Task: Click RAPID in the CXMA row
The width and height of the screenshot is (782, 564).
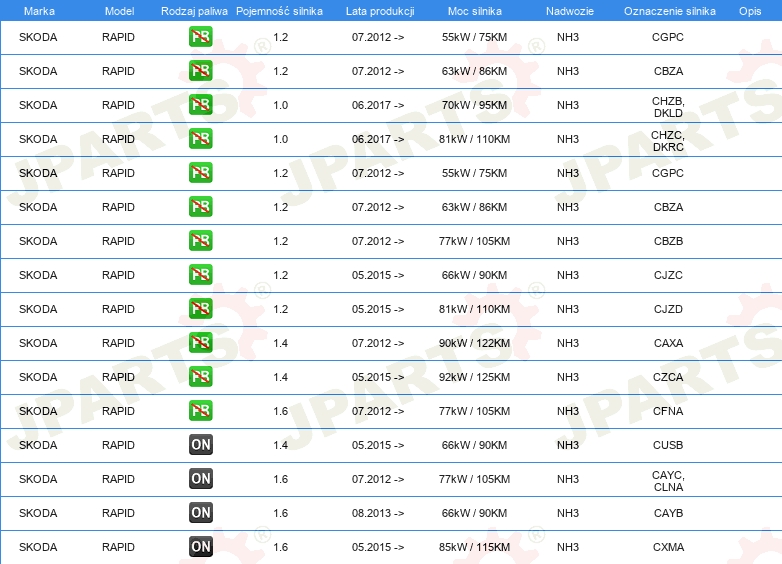Action: click(x=118, y=547)
